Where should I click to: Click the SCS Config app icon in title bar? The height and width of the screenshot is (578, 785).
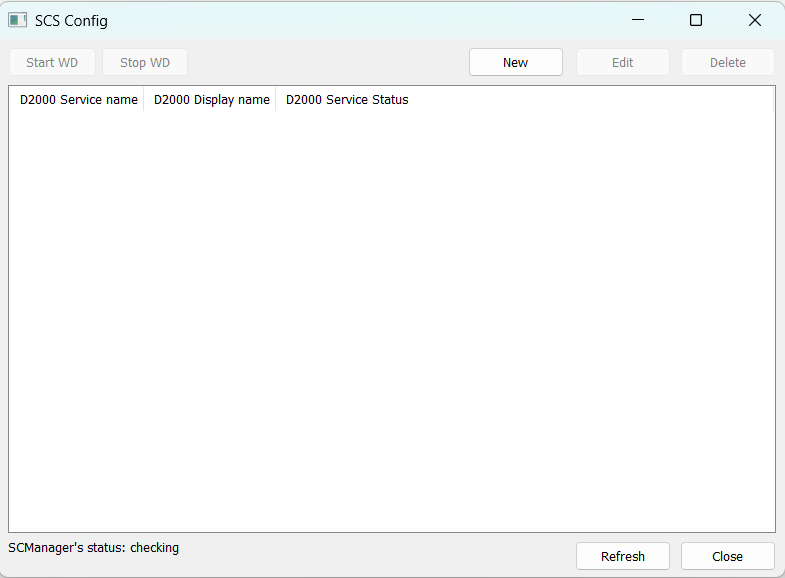tap(18, 20)
